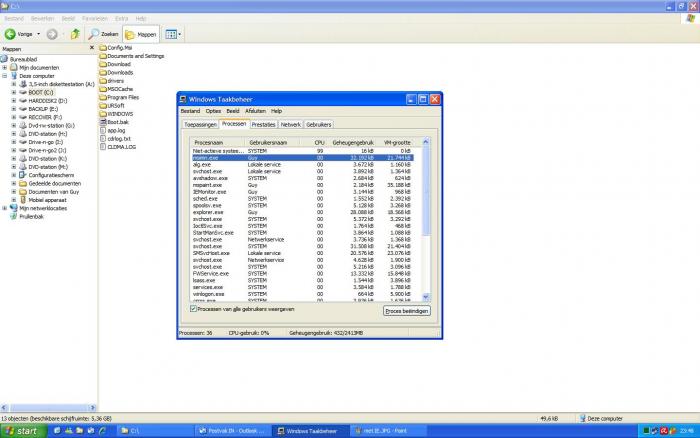Open the Program Files folder
This screenshot has width=700, height=438.
pyautogui.click(x=123, y=97)
